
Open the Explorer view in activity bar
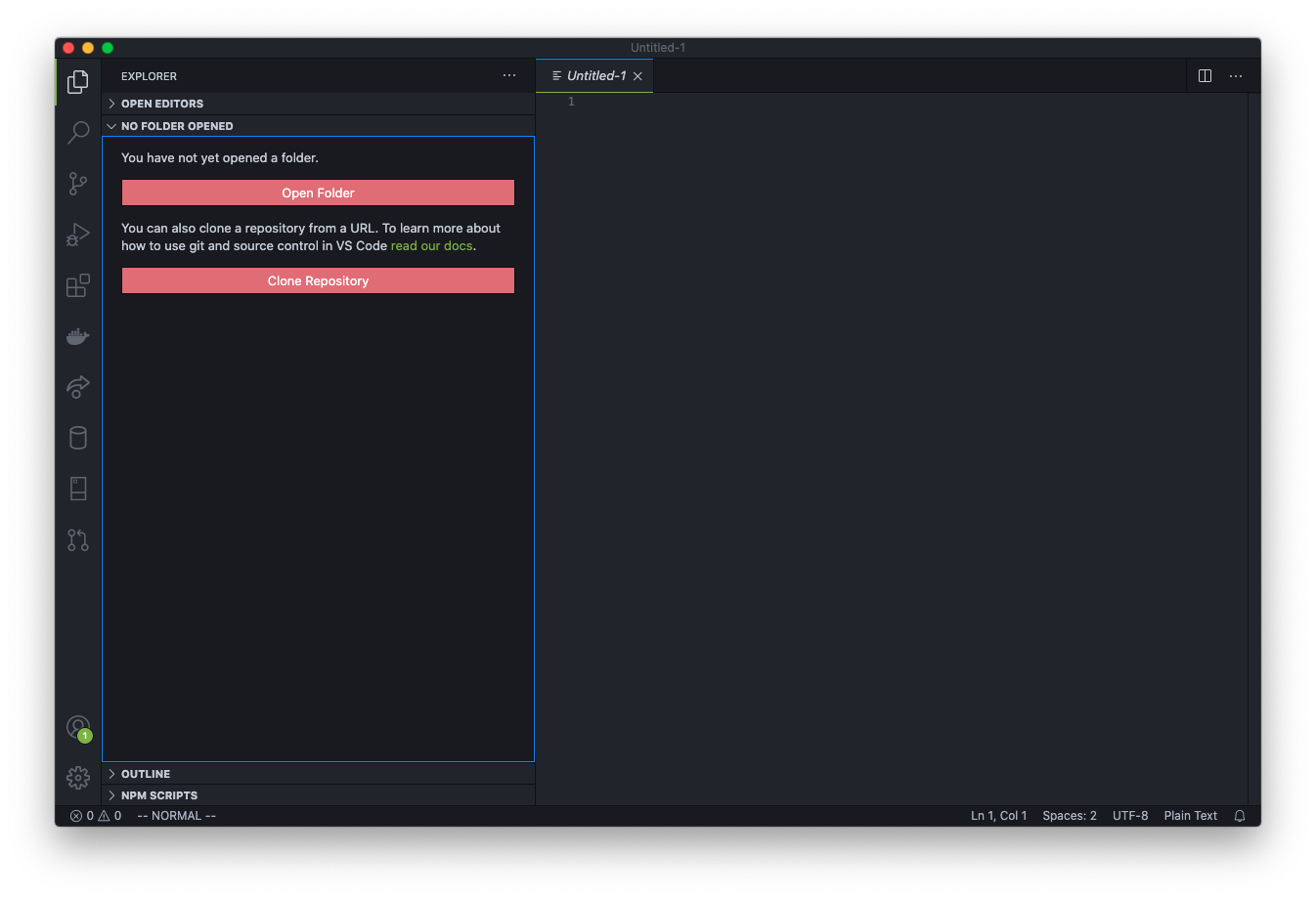pyautogui.click(x=78, y=82)
